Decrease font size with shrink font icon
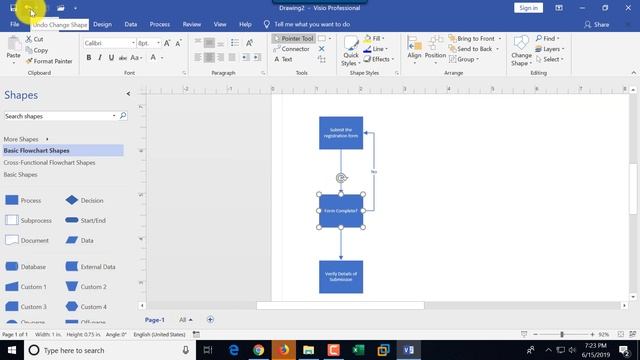Image resolution: width=640 pixels, height=360 pixels. [178, 43]
